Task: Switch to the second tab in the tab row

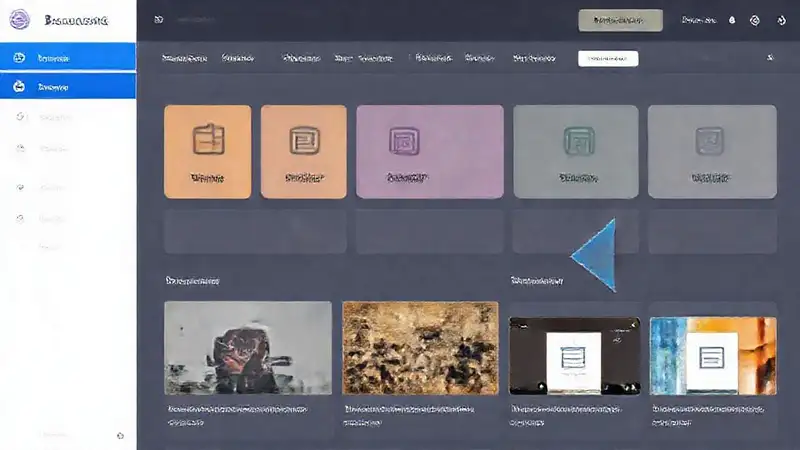Action: [x=238, y=58]
